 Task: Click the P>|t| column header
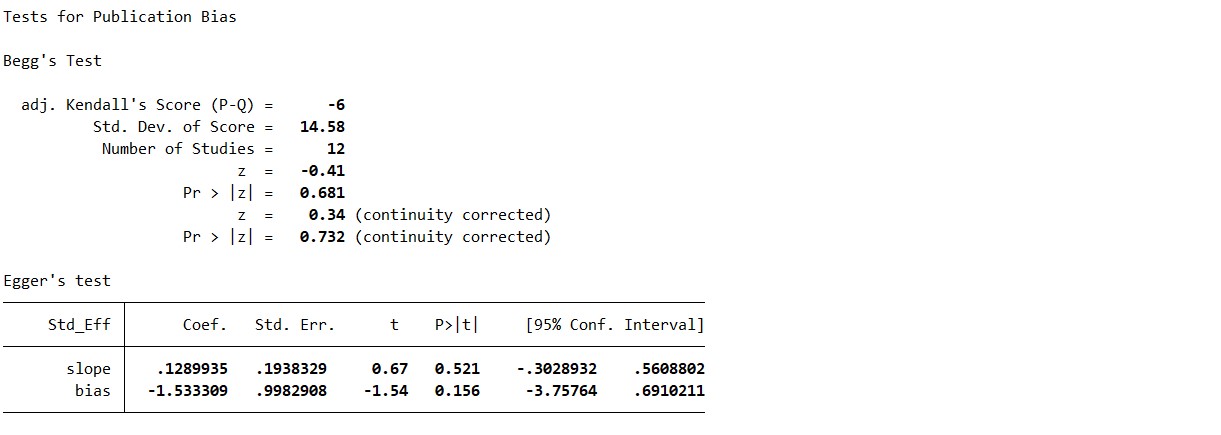457,325
